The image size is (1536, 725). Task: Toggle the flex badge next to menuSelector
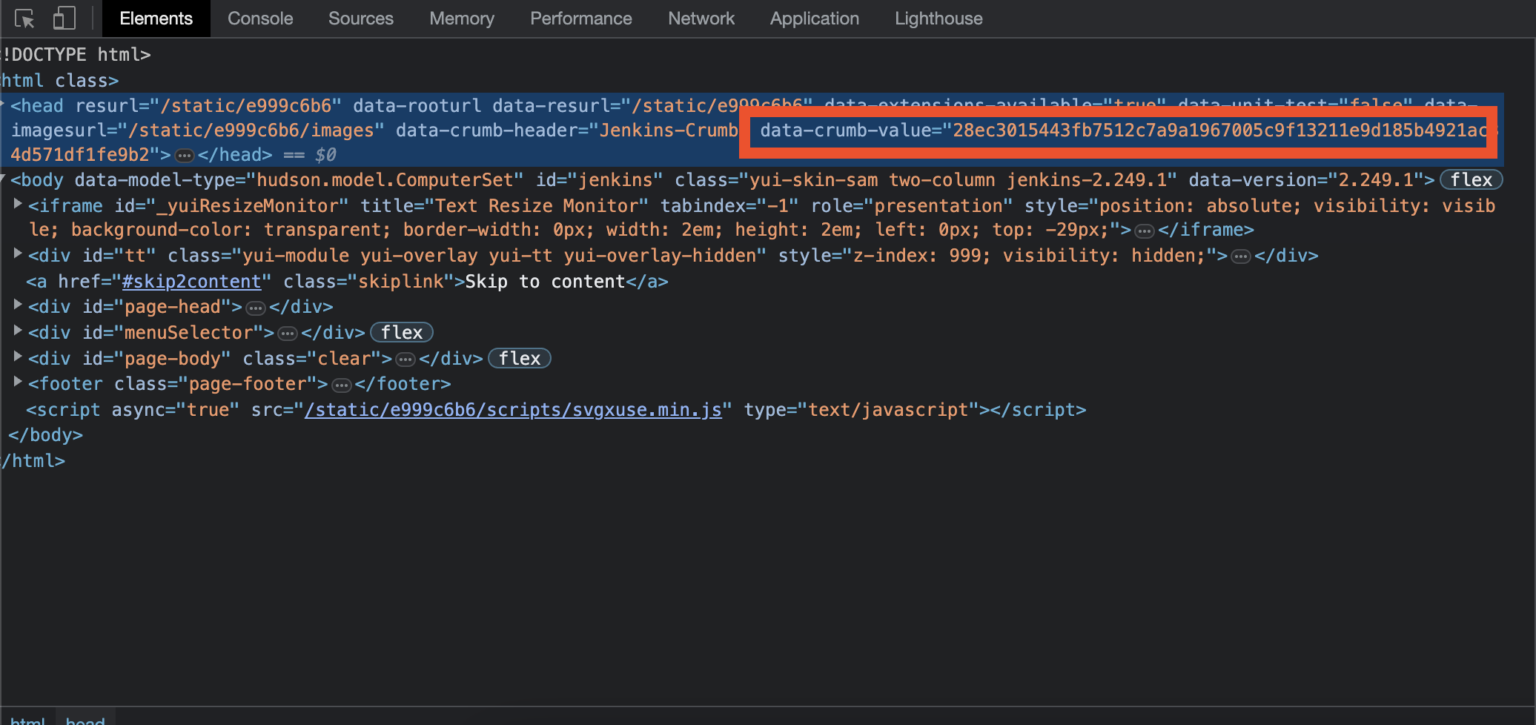click(401, 332)
